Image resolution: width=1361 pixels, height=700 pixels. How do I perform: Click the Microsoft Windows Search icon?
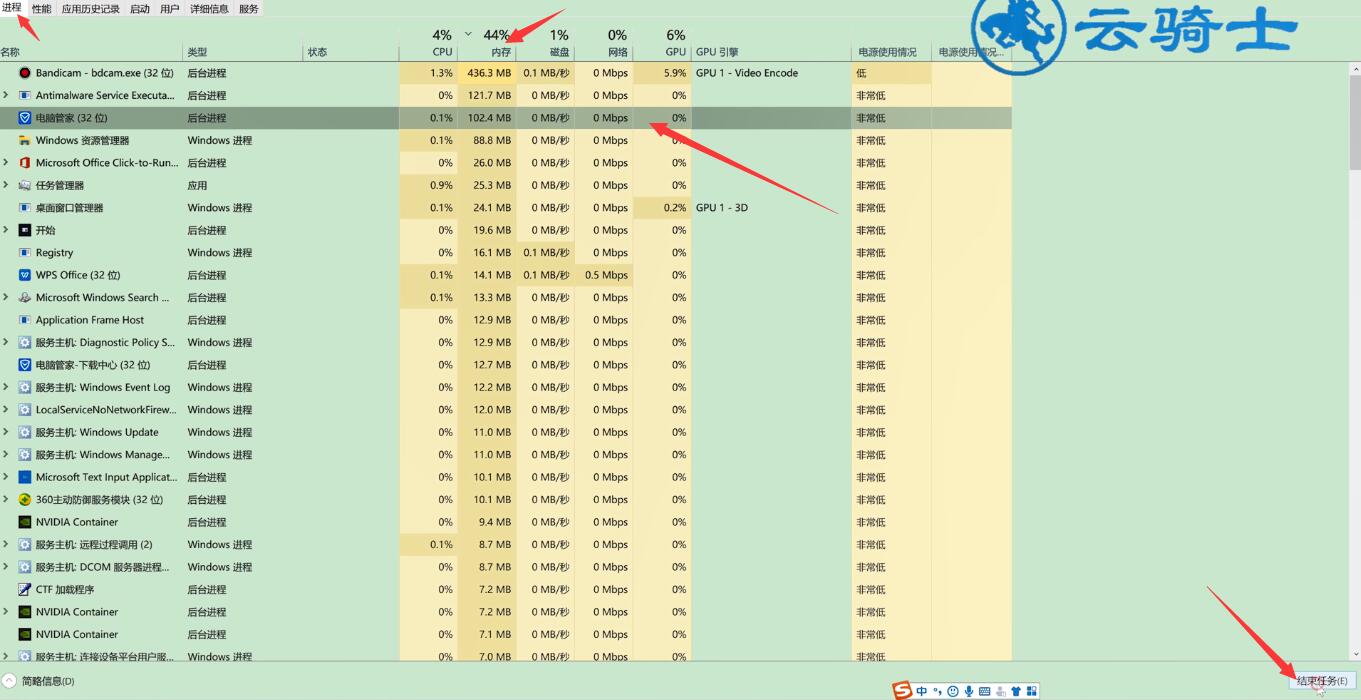click(x=25, y=298)
